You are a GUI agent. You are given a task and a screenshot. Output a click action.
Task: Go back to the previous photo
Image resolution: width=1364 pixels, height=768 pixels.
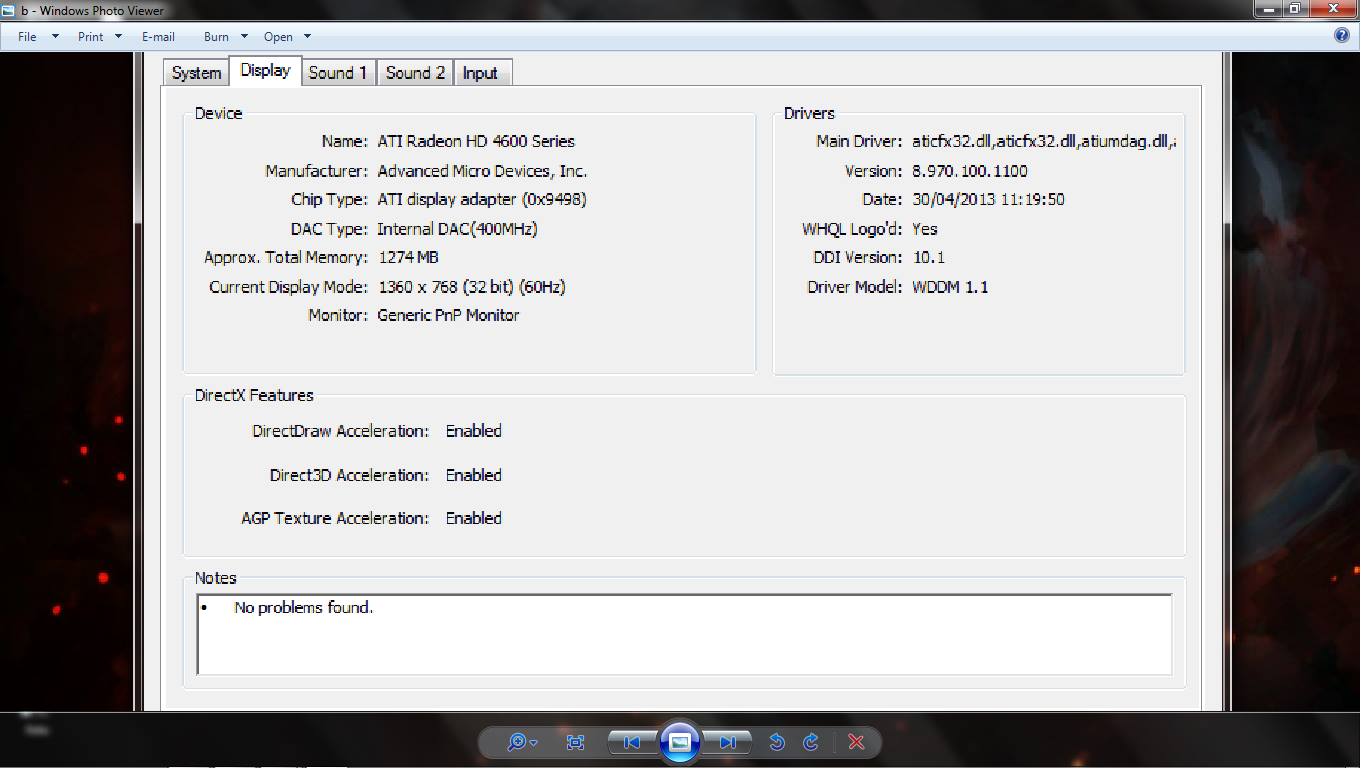pos(631,741)
